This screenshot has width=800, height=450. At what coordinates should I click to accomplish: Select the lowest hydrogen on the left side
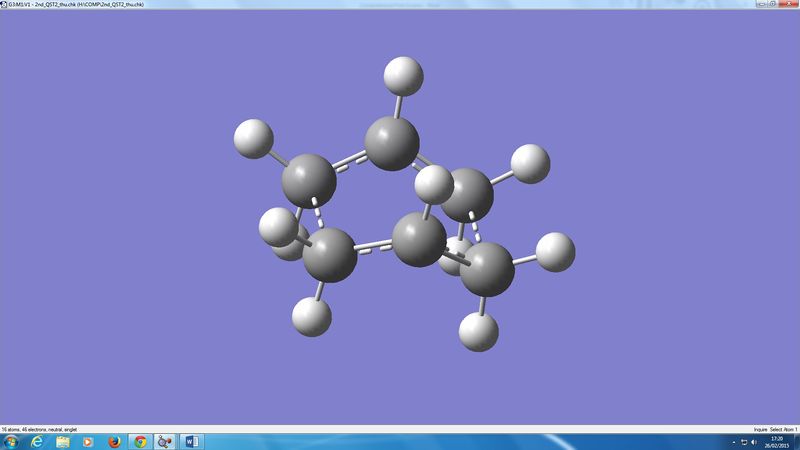(x=312, y=317)
